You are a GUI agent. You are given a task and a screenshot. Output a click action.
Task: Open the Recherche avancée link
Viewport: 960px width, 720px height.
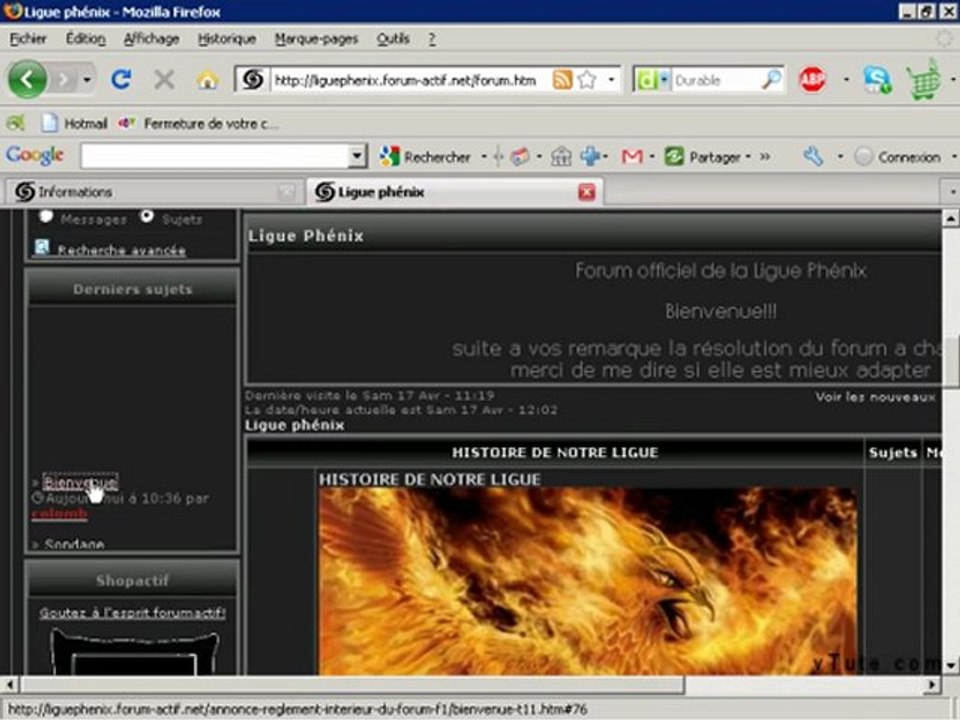coord(121,249)
